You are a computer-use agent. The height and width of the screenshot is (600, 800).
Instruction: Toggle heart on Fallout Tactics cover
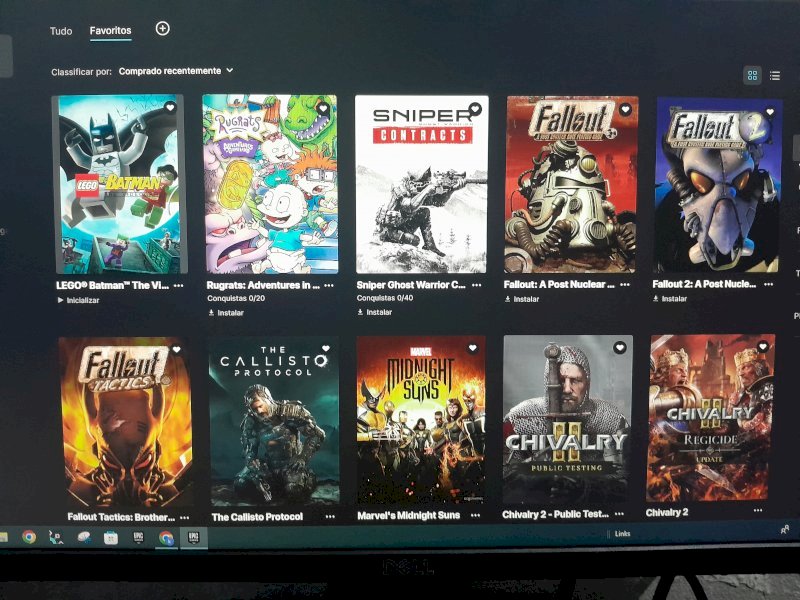click(x=177, y=349)
